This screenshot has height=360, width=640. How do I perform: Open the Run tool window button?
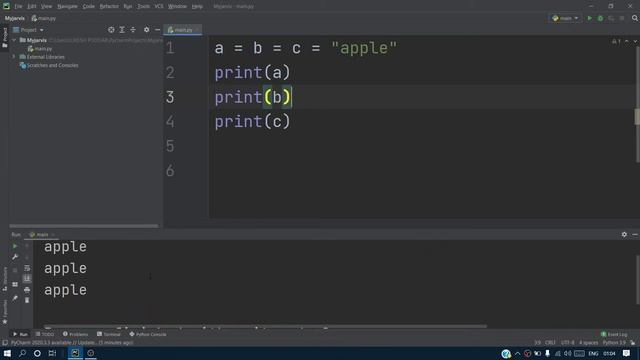[x=20, y=334]
